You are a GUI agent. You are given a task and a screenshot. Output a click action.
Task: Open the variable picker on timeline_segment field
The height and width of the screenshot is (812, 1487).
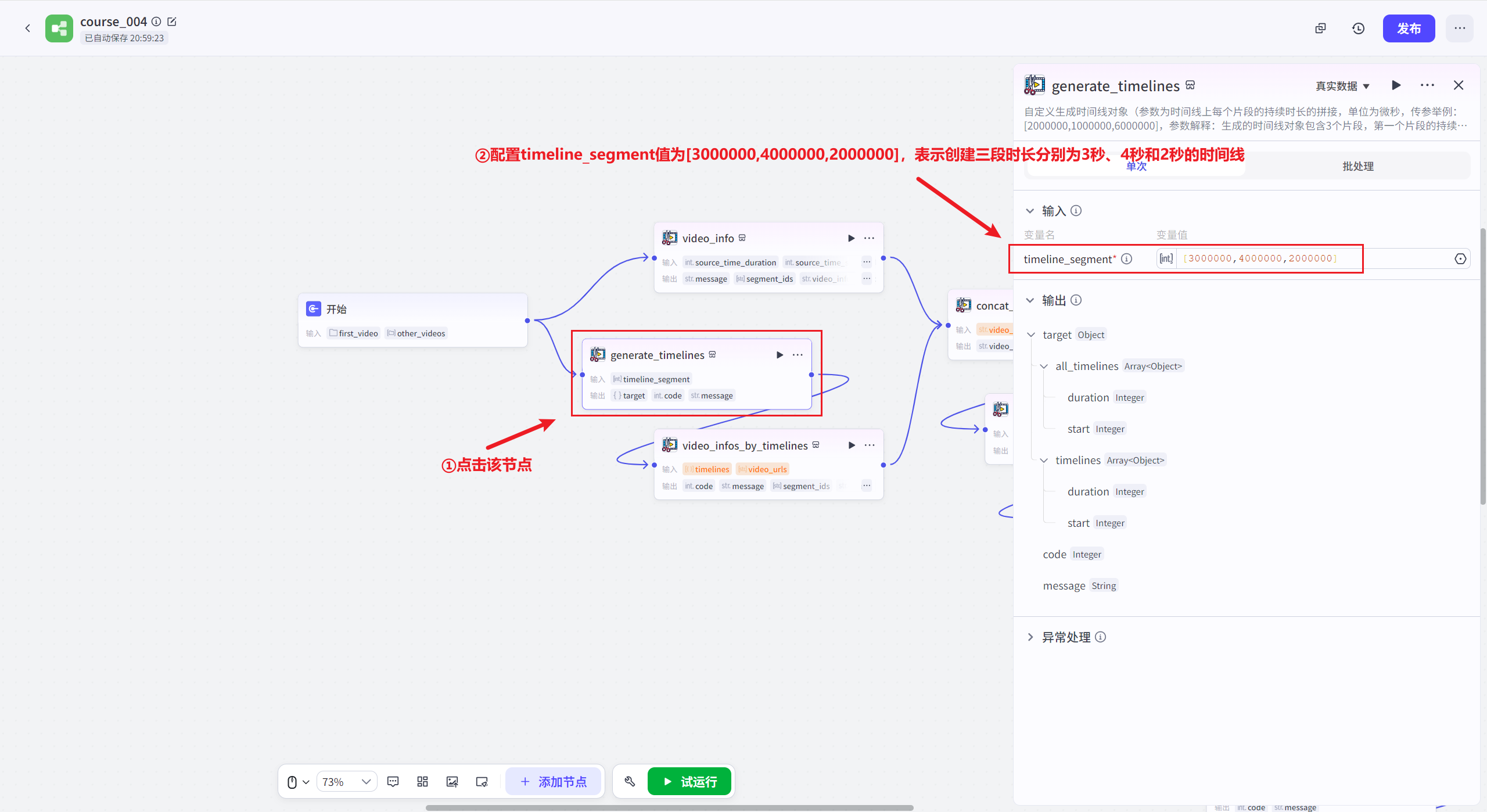[1460, 259]
